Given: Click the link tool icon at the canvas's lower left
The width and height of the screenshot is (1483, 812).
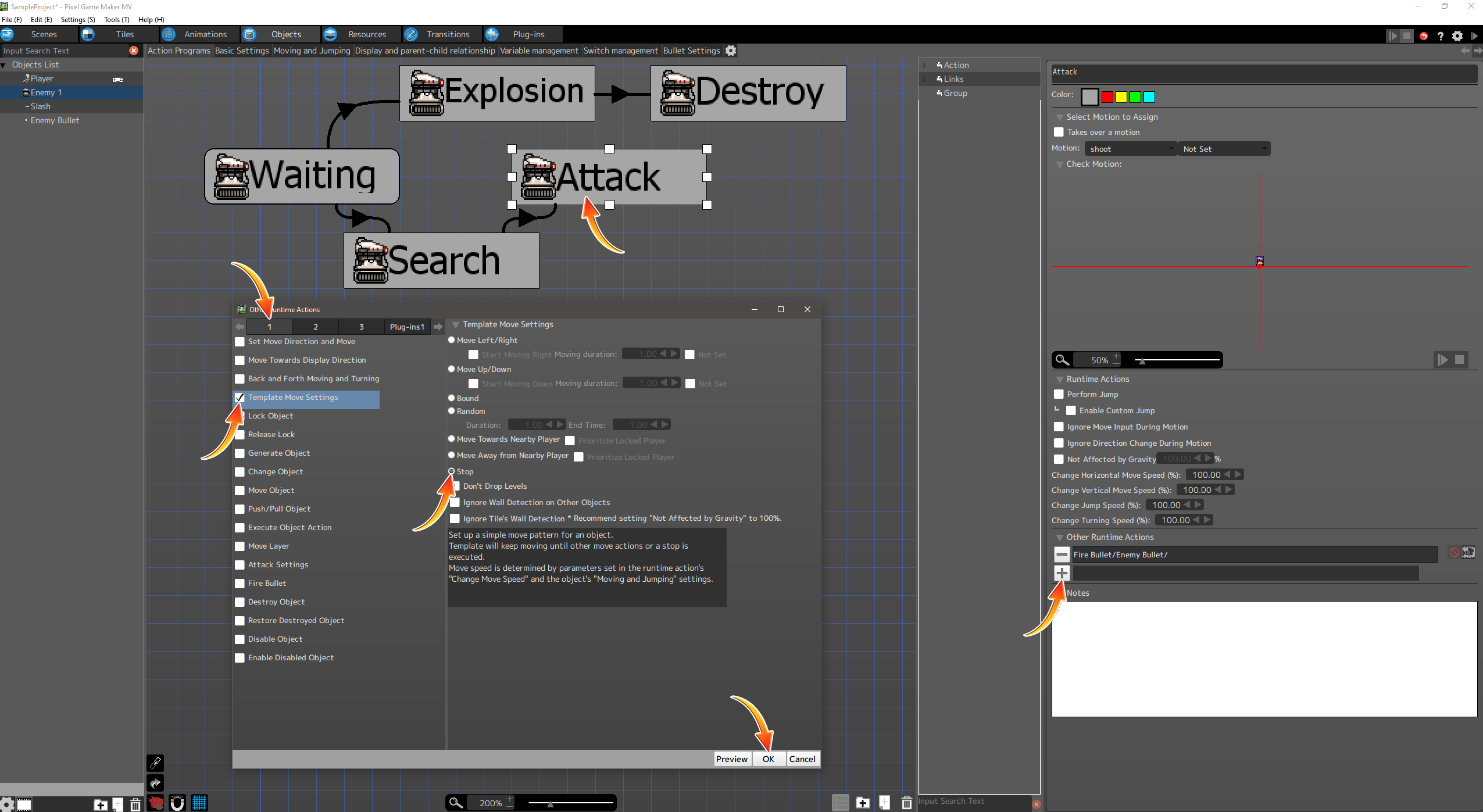Looking at the screenshot, I should point(155,763).
